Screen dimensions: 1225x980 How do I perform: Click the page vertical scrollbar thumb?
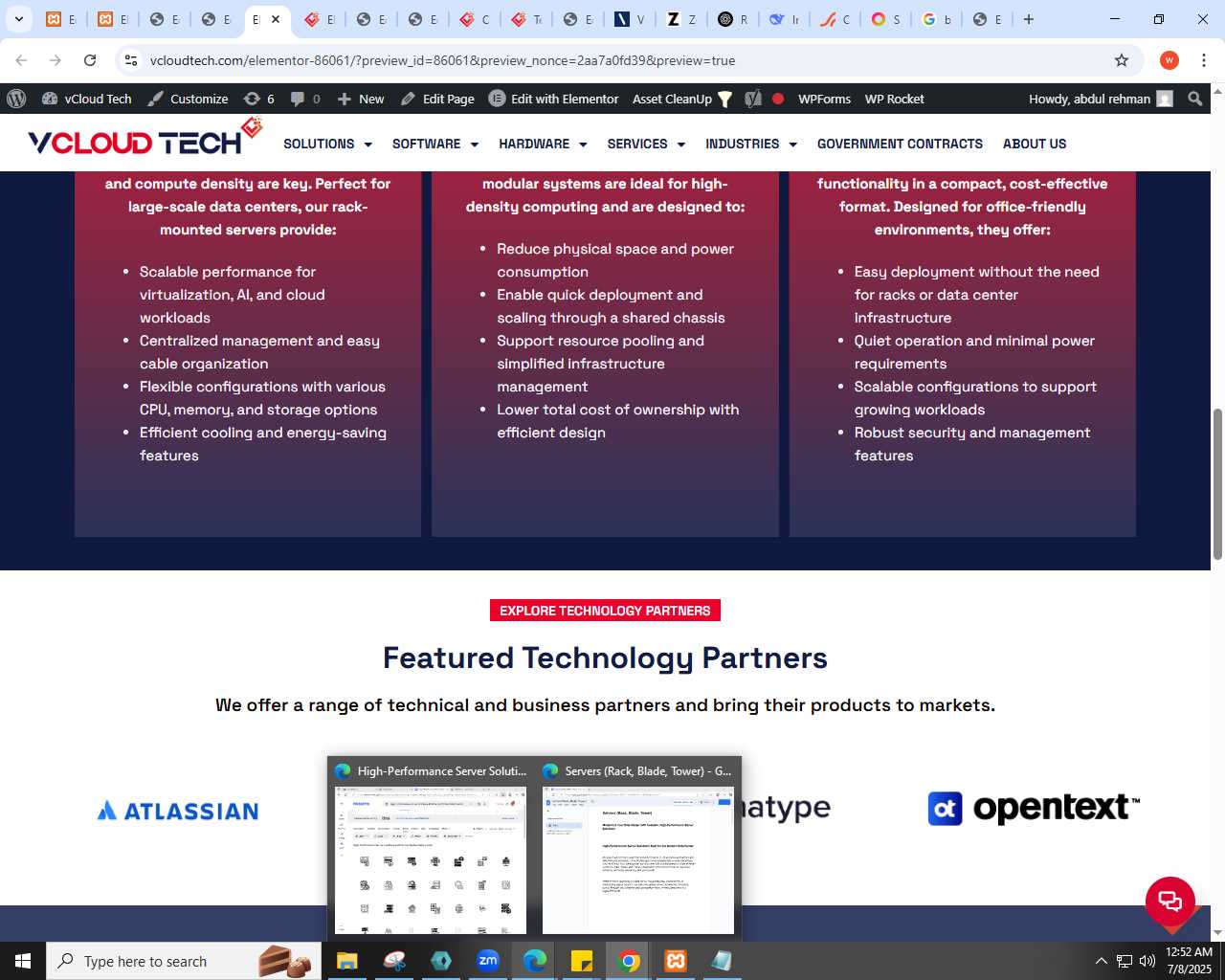(1217, 484)
